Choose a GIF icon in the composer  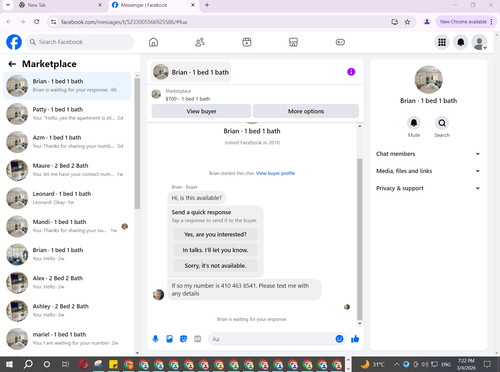pos(198,339)
